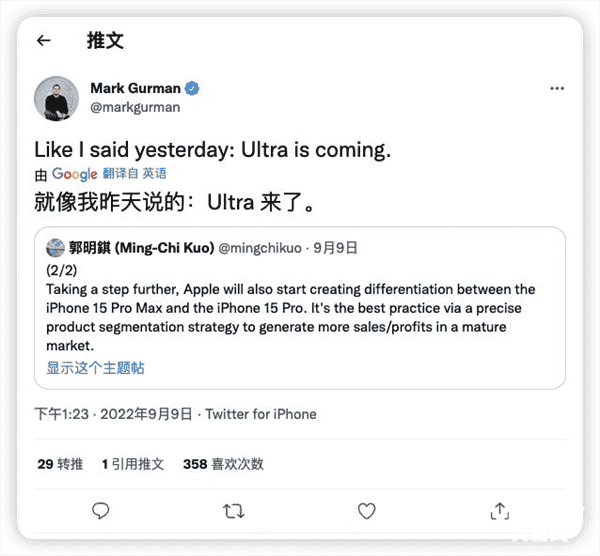
Task: Click the Twitter for iPhone source link
Action: 261,414
